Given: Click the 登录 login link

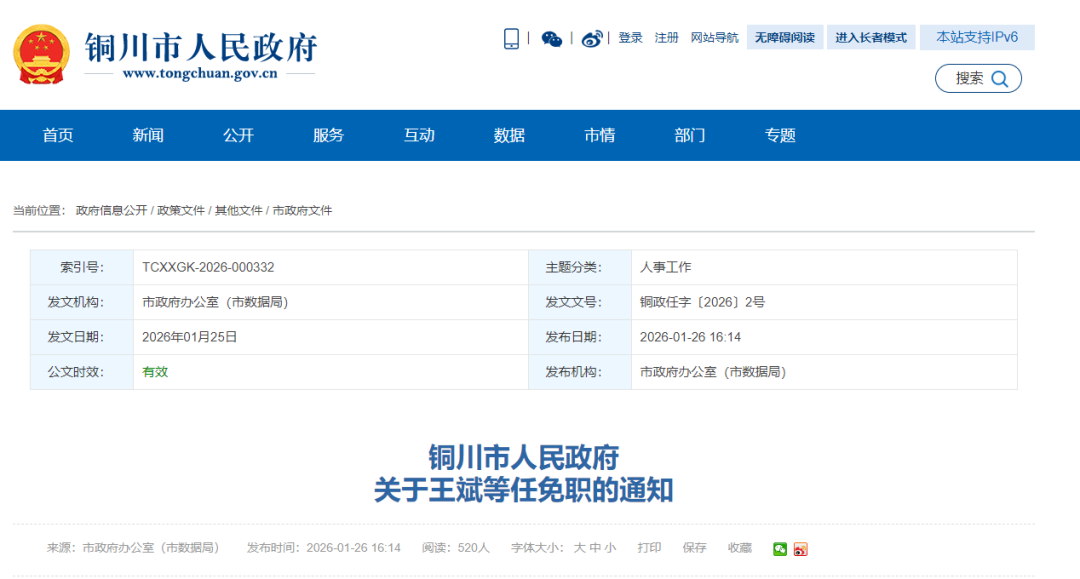Looking at the screenshot, I should tap(629, 36).
